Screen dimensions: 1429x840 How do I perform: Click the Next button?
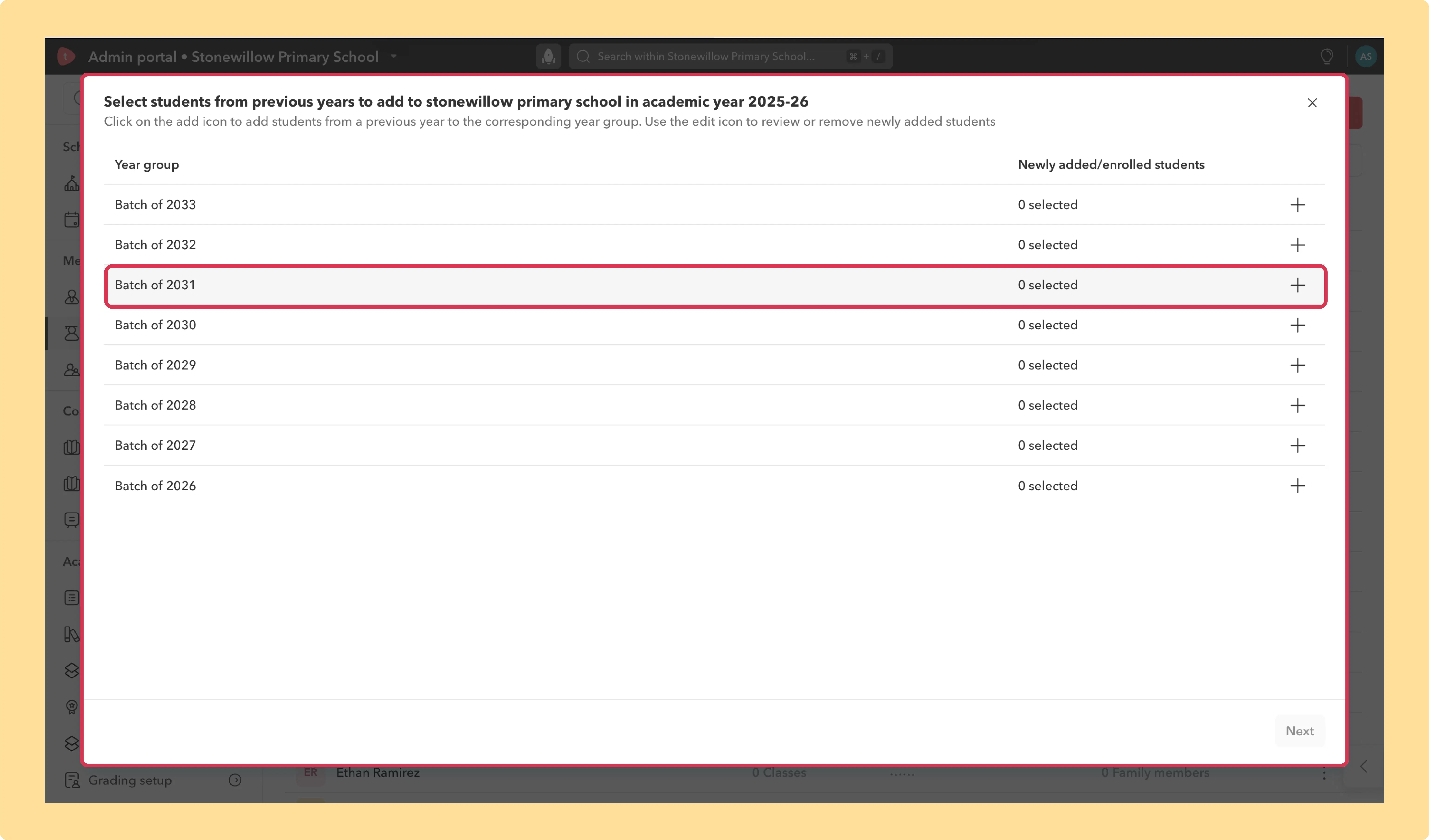click(1300, 731)
